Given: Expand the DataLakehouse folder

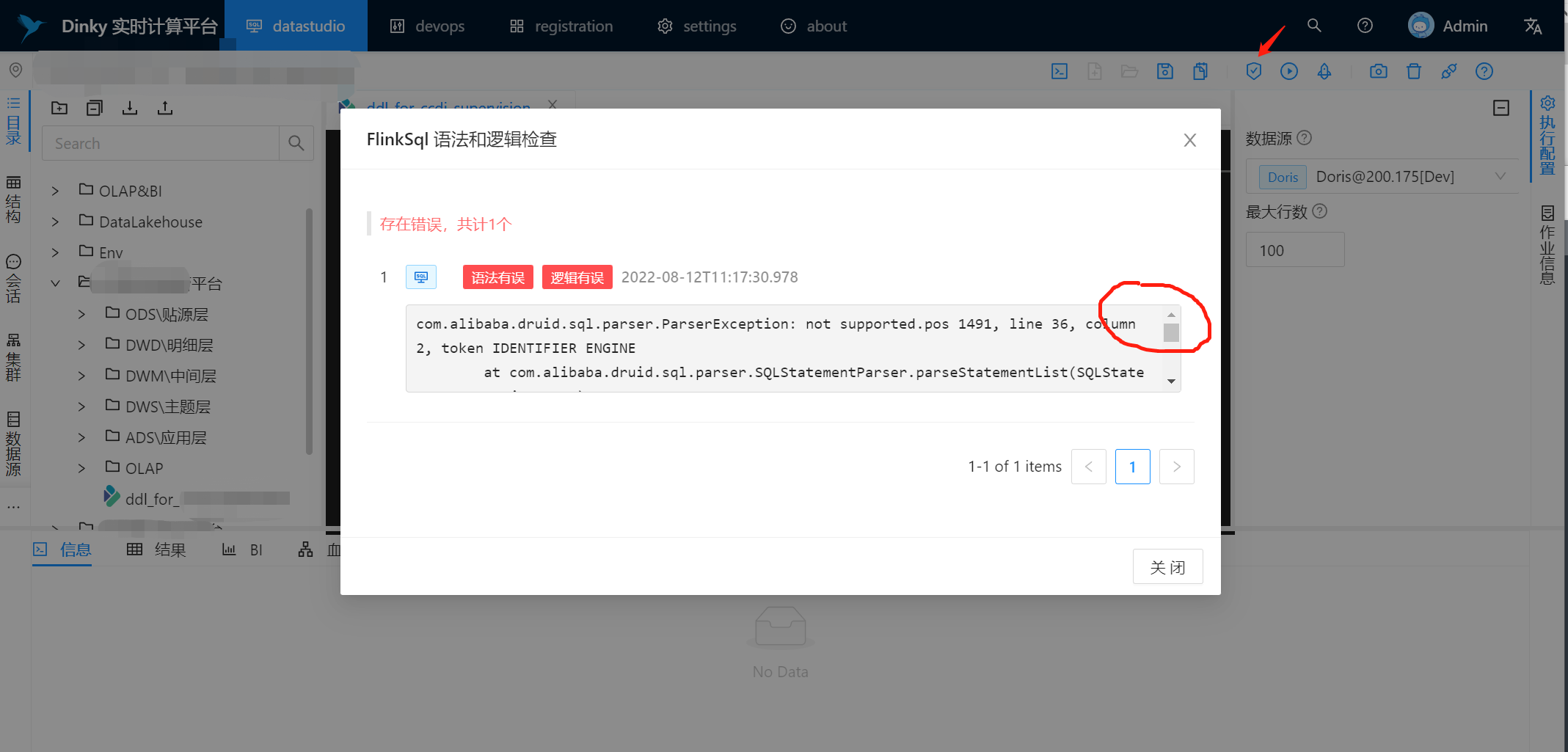Looking at the screenshot, I should point(55,221).
